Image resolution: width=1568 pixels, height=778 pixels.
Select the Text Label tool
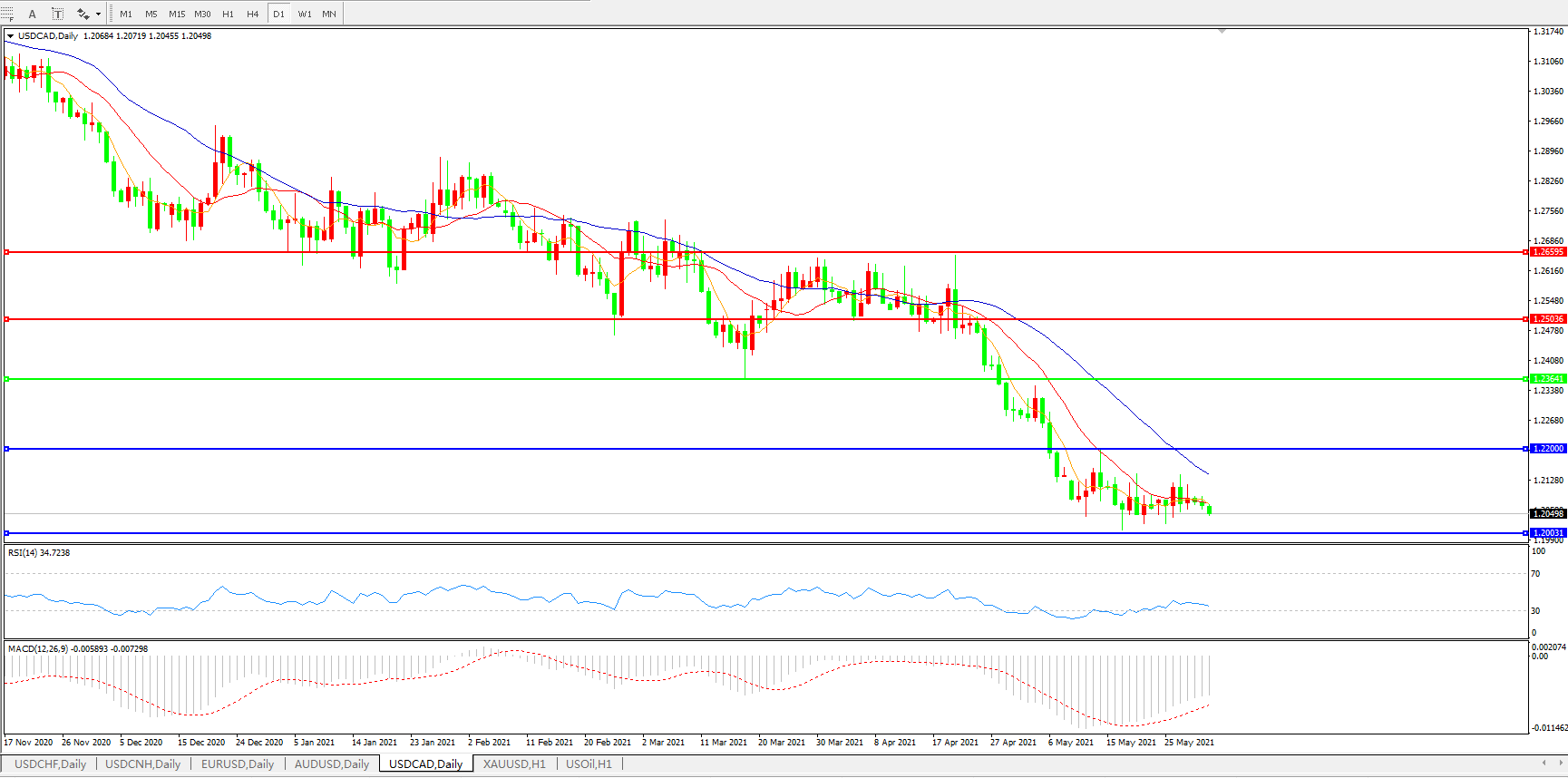click(x=57, y=14)
